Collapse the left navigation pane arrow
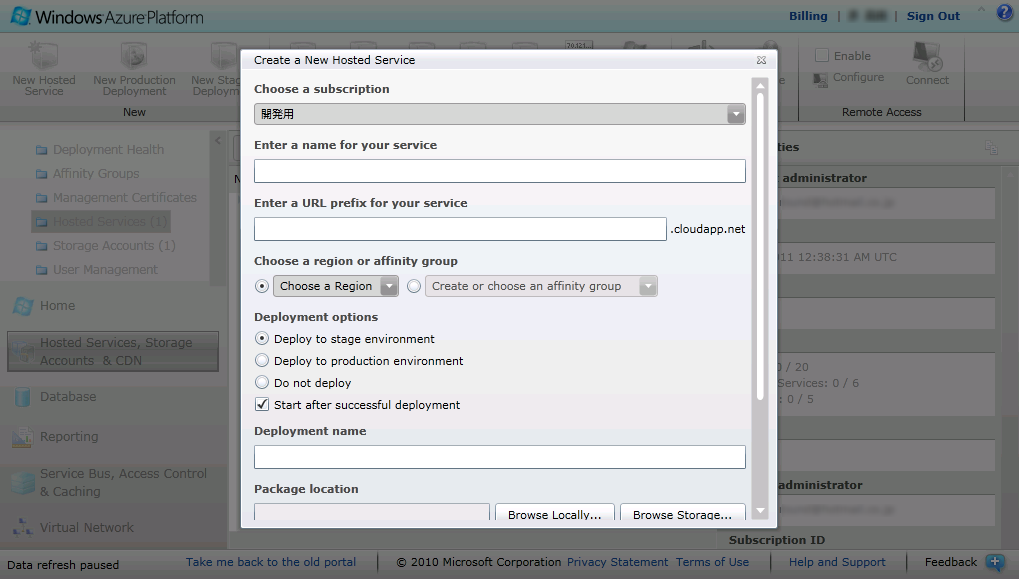Viewport: 1019px width, 579px height. (x=218, y=140)
